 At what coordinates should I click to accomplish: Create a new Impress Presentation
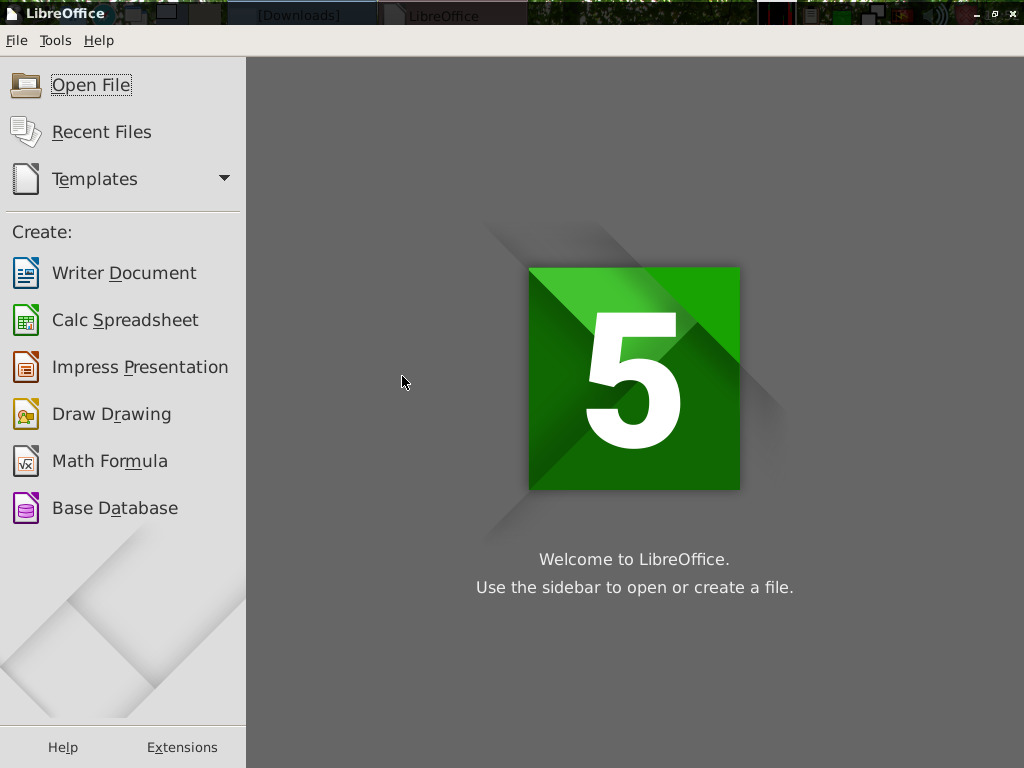[x=139, y=367]
